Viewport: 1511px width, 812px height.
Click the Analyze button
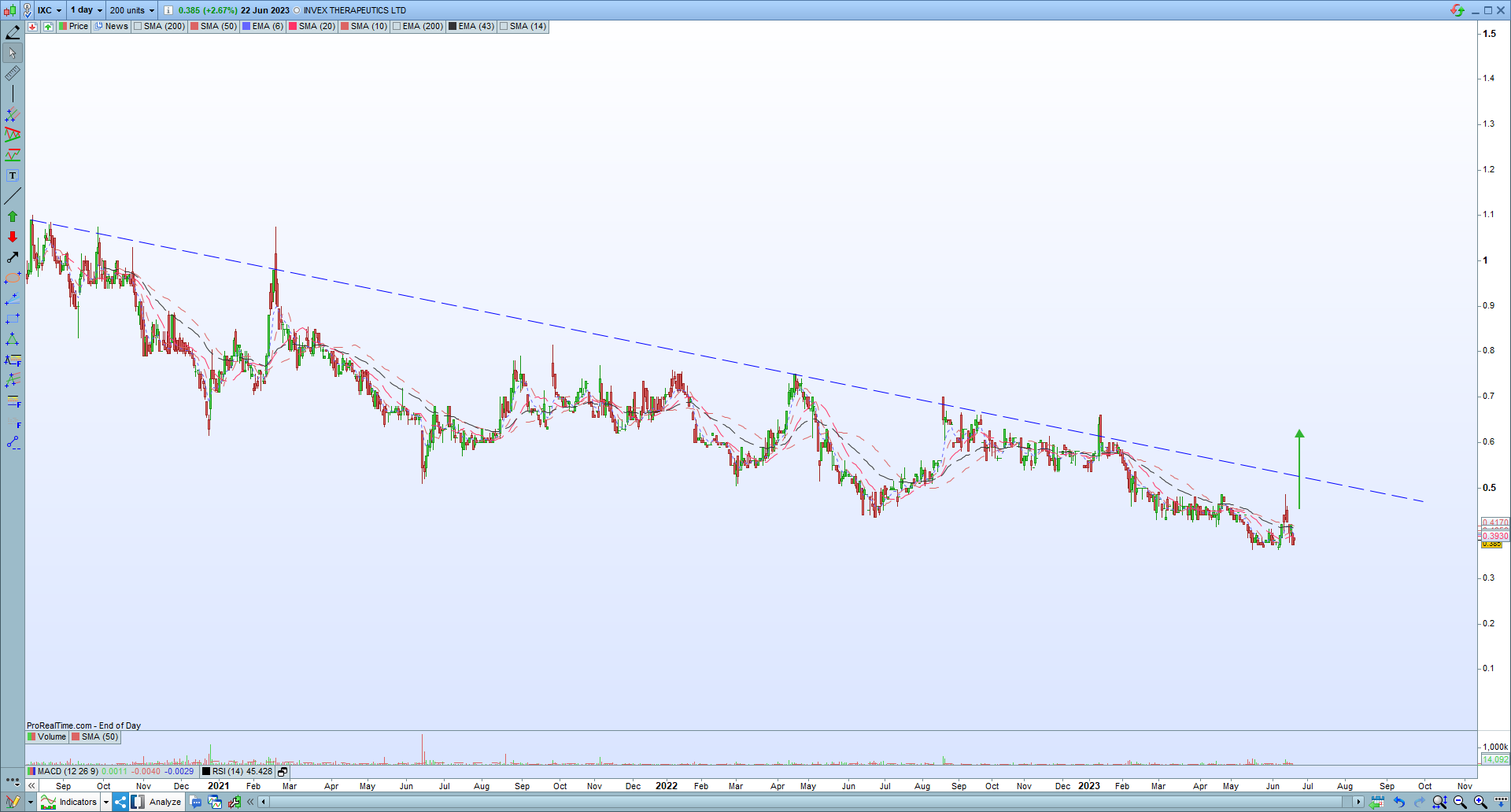click(157, 802)
